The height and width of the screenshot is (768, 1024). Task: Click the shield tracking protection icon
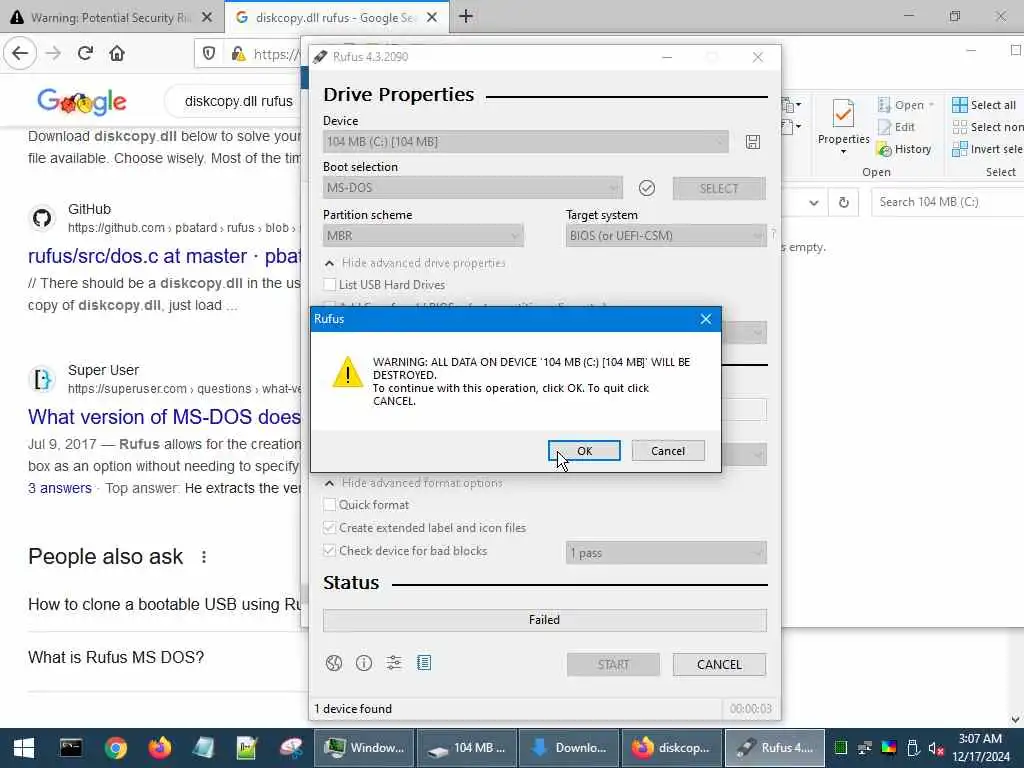[x=209, y=54]
